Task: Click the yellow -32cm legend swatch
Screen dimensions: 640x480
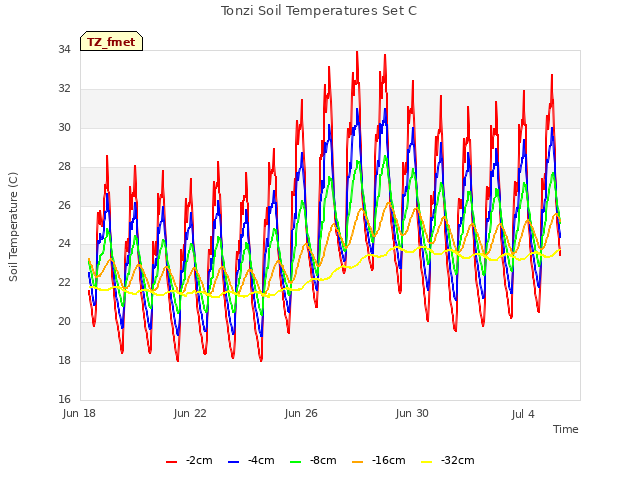Action: pos(427,462)
